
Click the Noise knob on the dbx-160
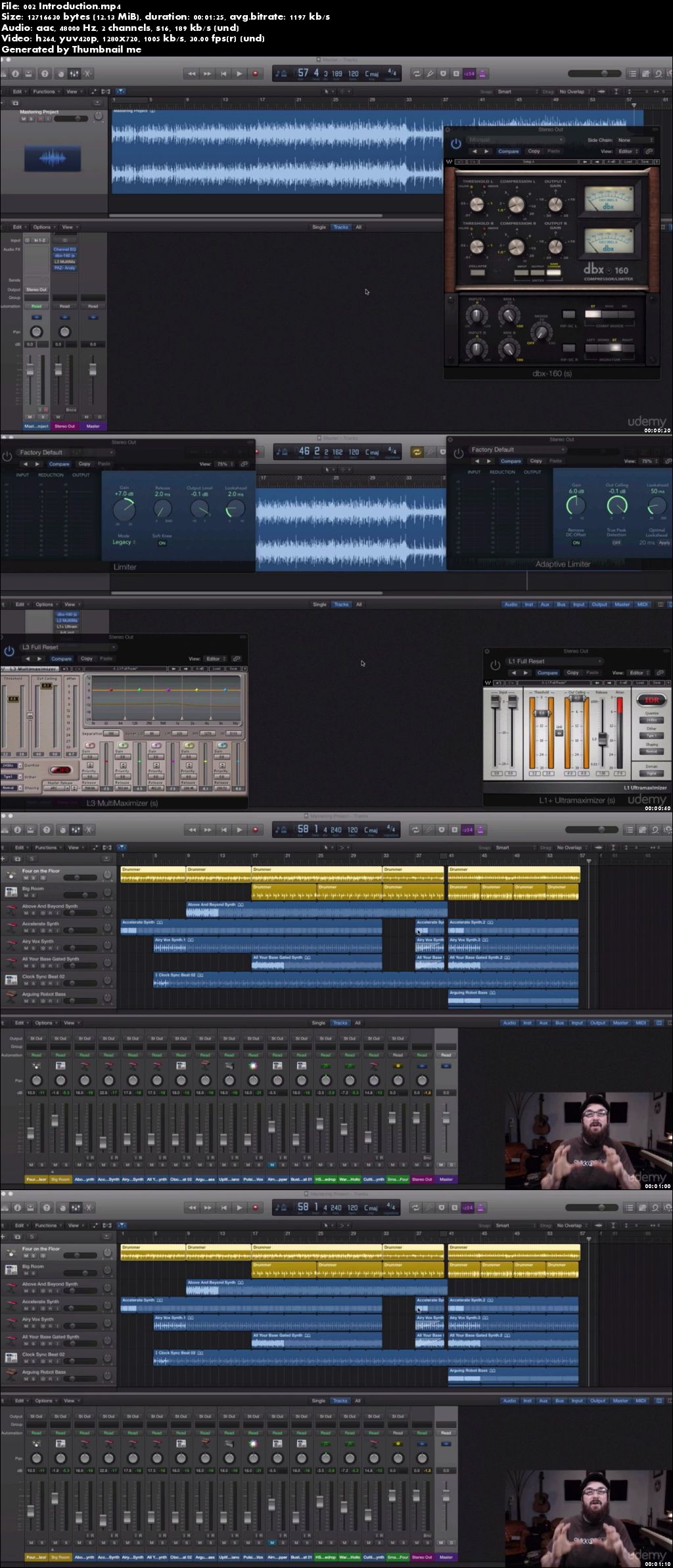tap(542, 331)
